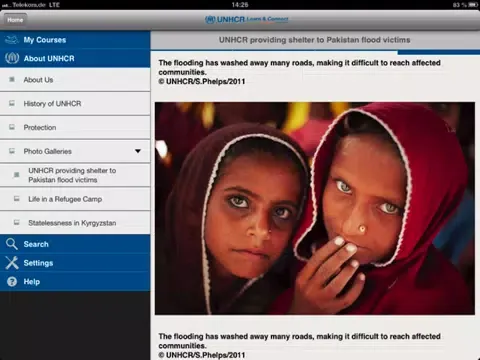Image resolution: width=480 pixels, height=360 pixels.
Task: Click the gallery title header text
Action: tap(314, 40)
